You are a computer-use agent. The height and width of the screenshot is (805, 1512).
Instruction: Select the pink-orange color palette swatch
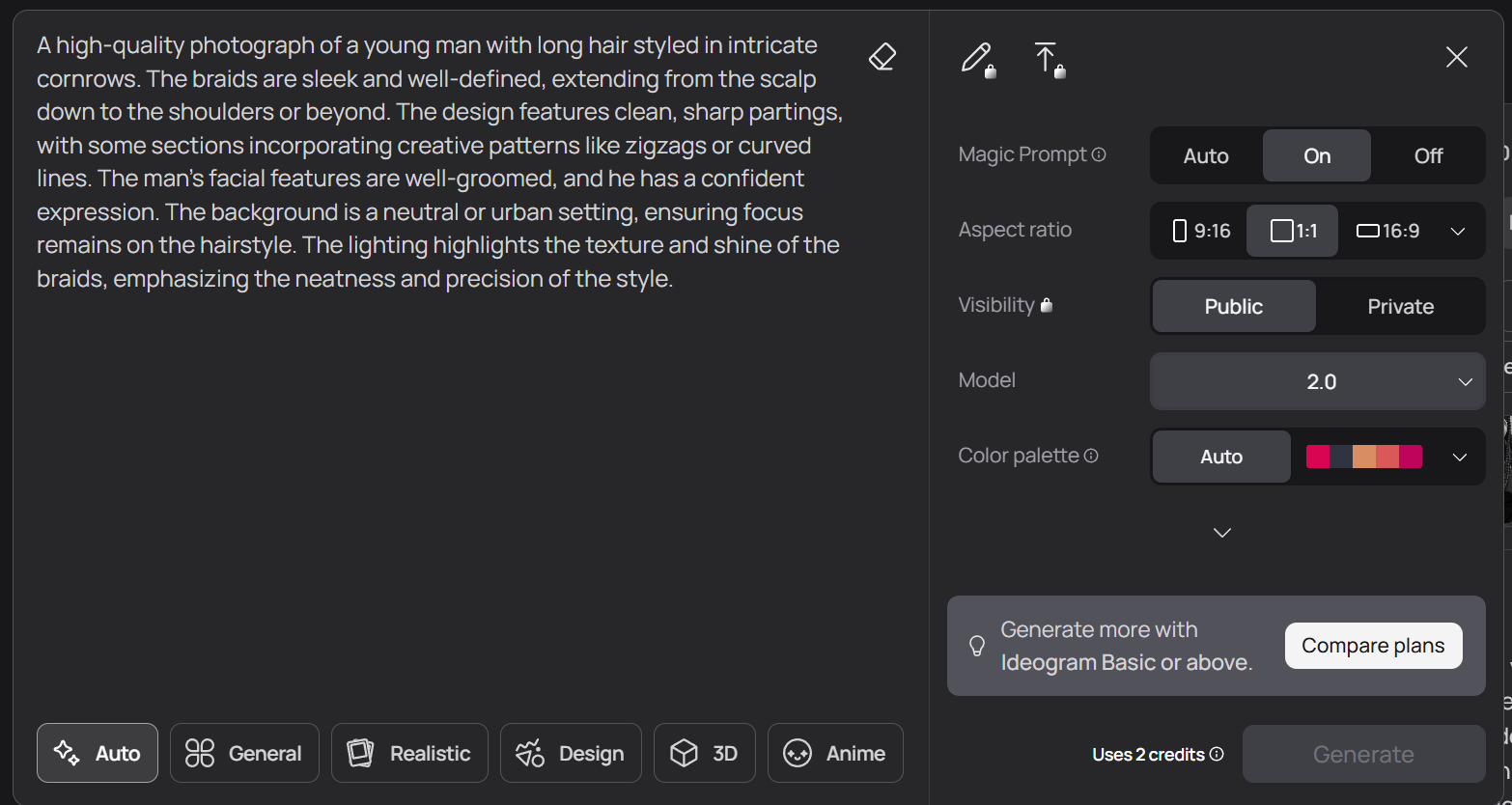click(1363, 457)
